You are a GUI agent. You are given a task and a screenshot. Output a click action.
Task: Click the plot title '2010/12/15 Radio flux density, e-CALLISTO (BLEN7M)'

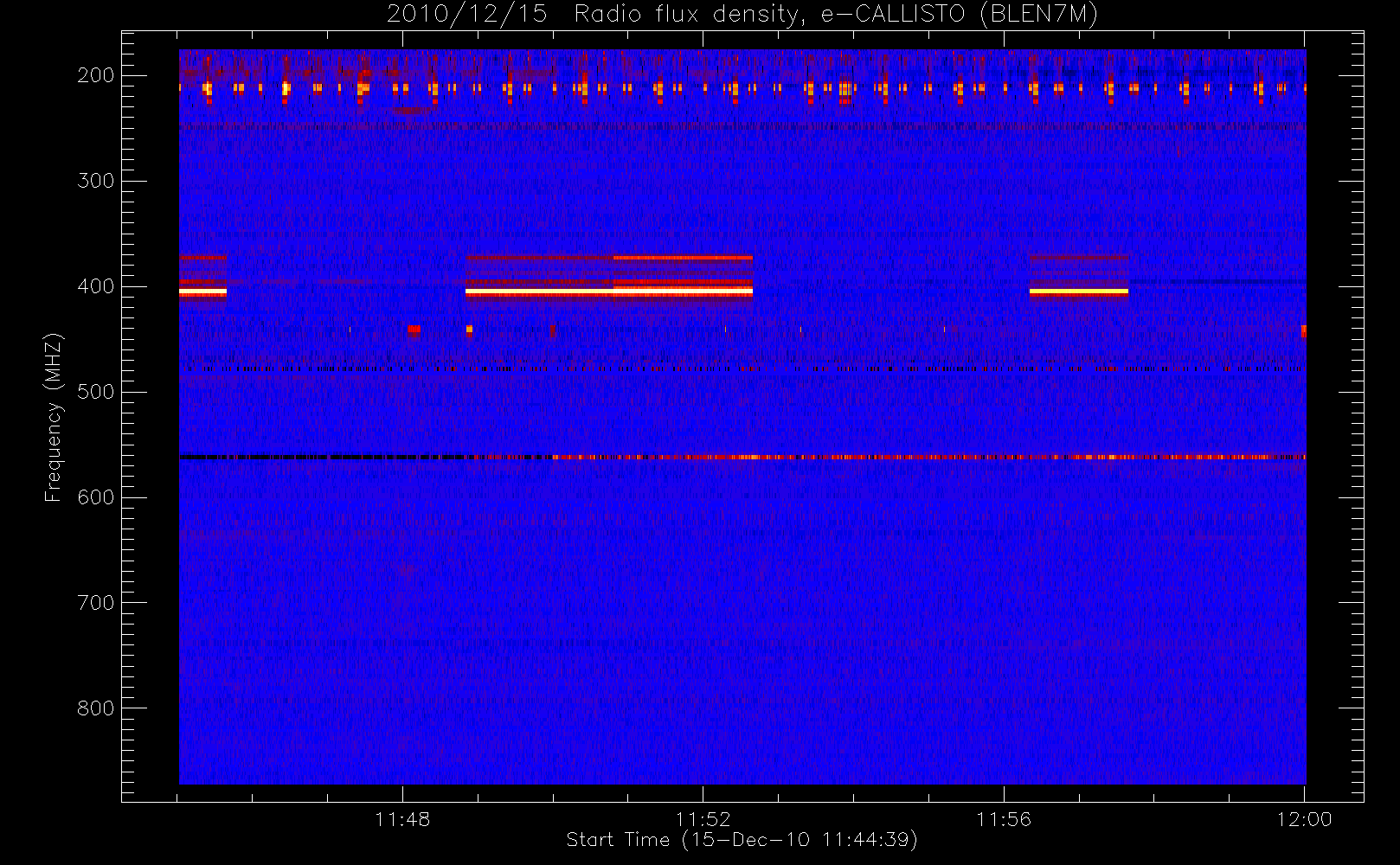click(742, 15)
